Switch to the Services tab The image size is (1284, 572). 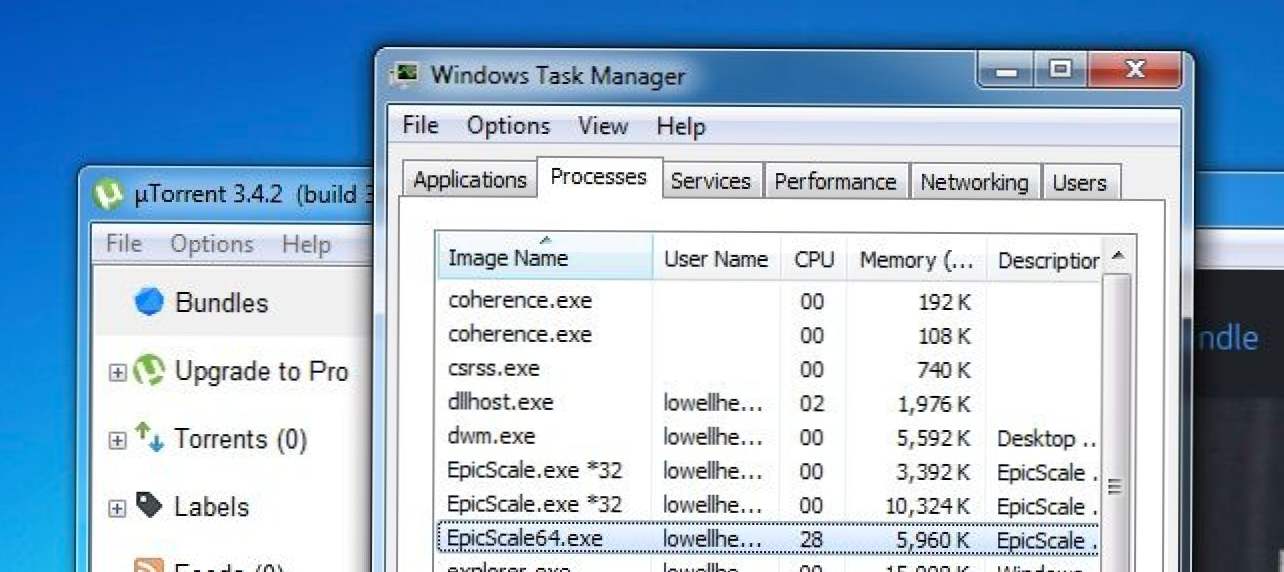click(711, 182)
